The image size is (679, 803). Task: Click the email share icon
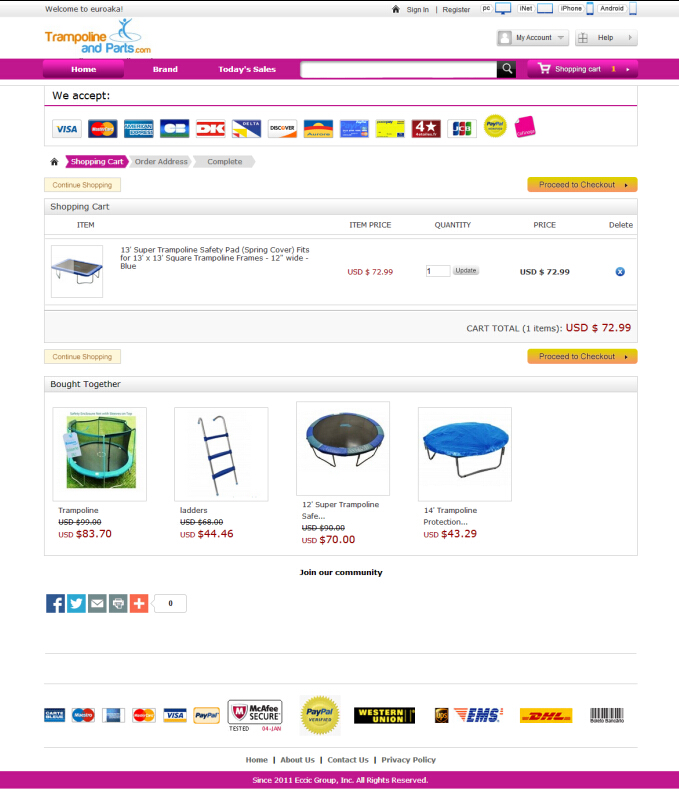pos(97,603)
